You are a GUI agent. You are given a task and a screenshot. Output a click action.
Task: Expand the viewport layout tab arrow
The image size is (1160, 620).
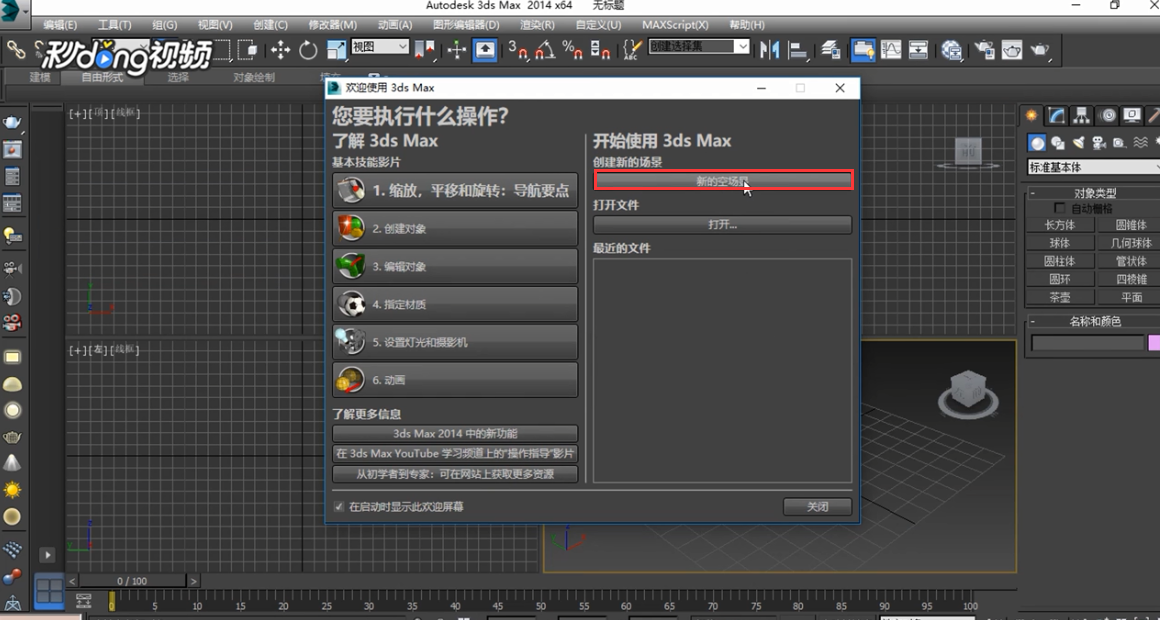tap(47, 554)
